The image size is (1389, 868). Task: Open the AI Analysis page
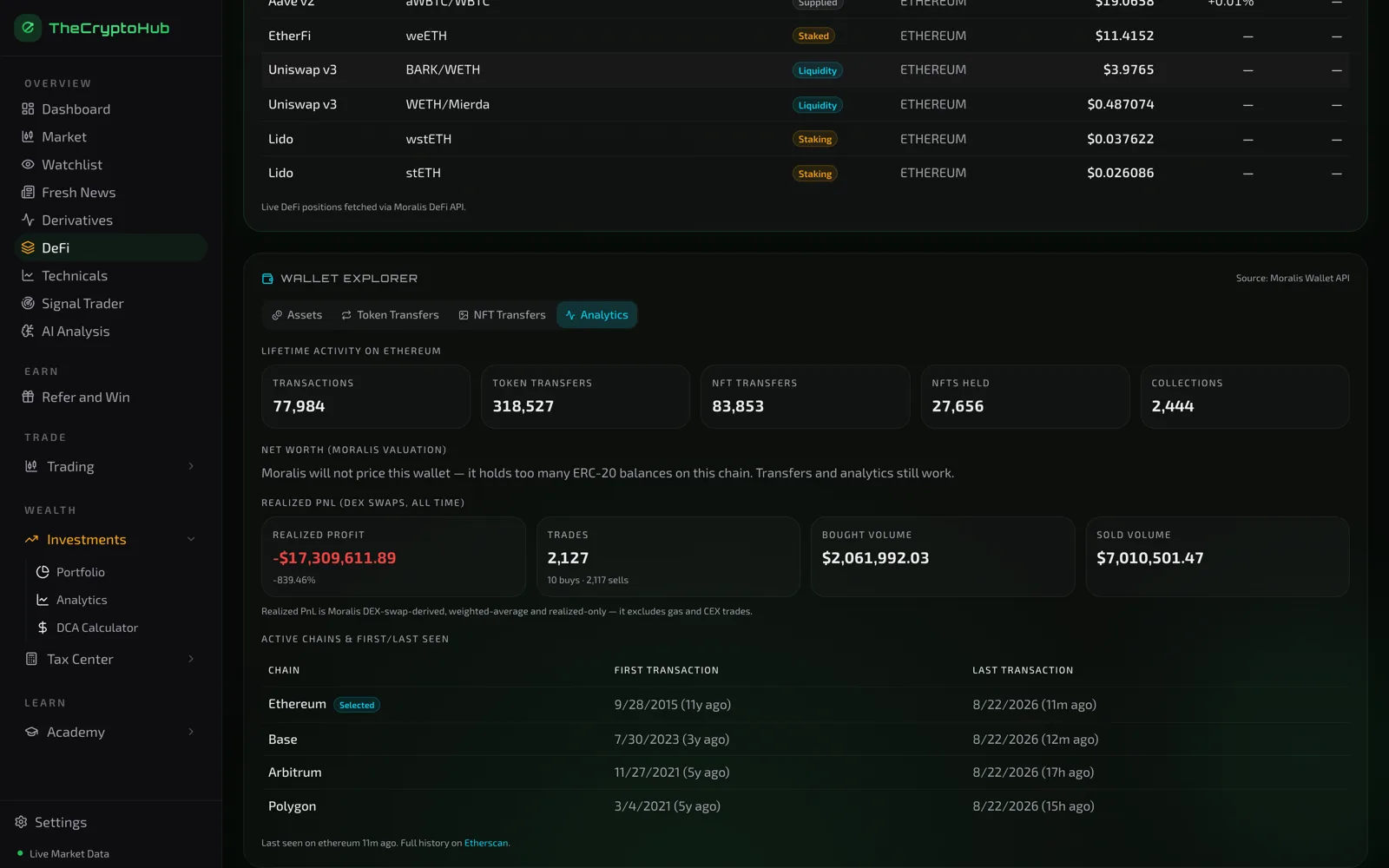point(111,332)
